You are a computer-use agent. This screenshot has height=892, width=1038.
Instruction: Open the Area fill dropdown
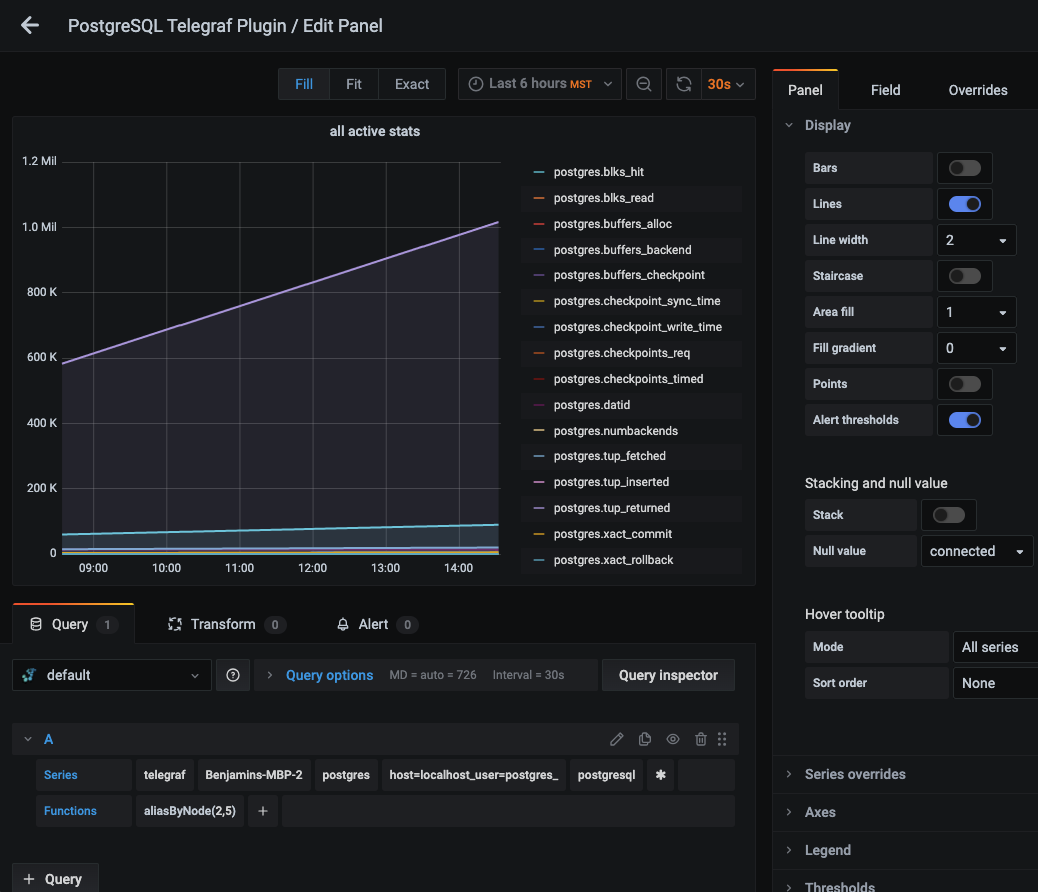pyautogui.click(x=976, y=312)
